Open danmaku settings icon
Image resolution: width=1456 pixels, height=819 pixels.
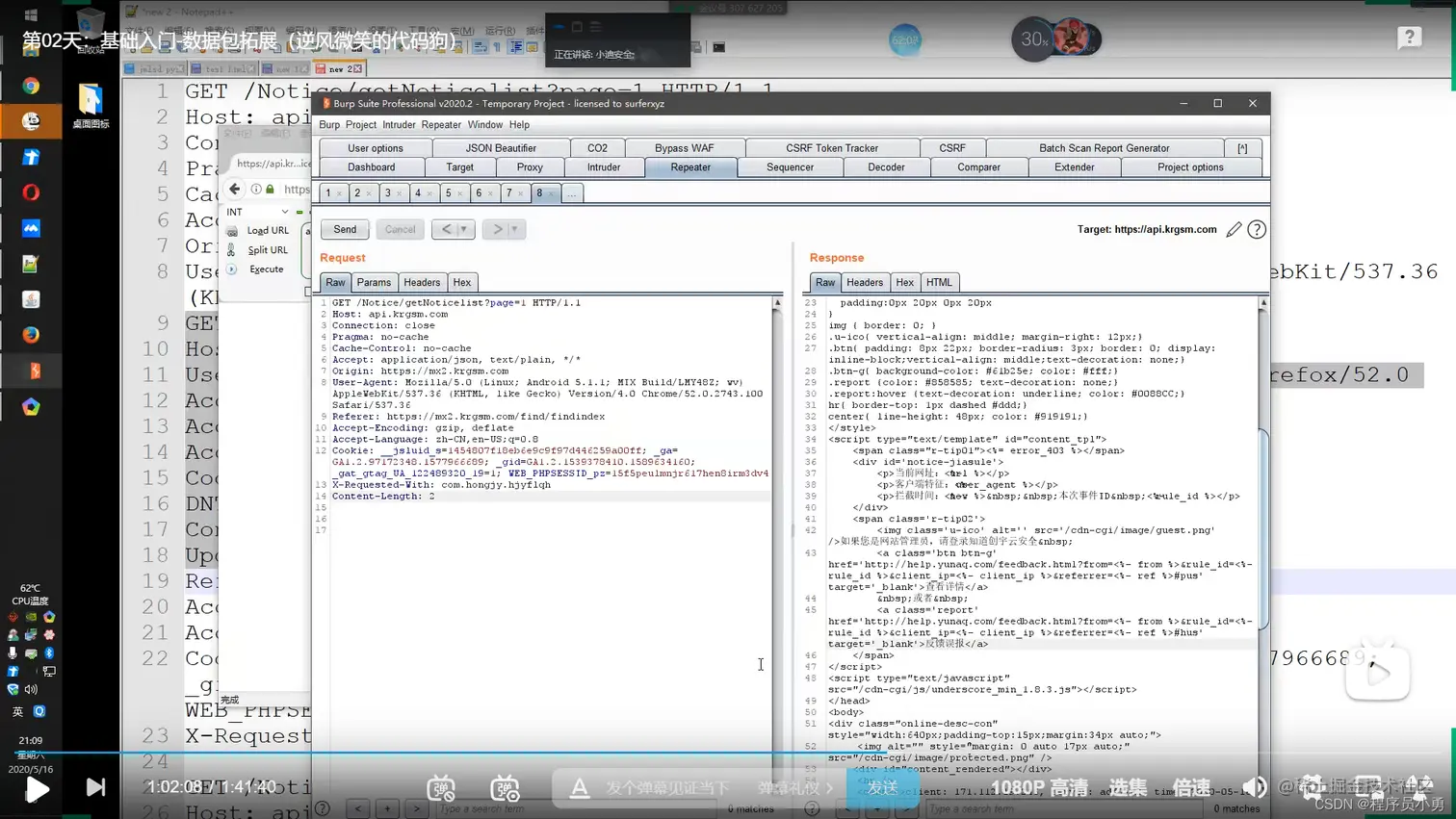[x=506, y=787]
